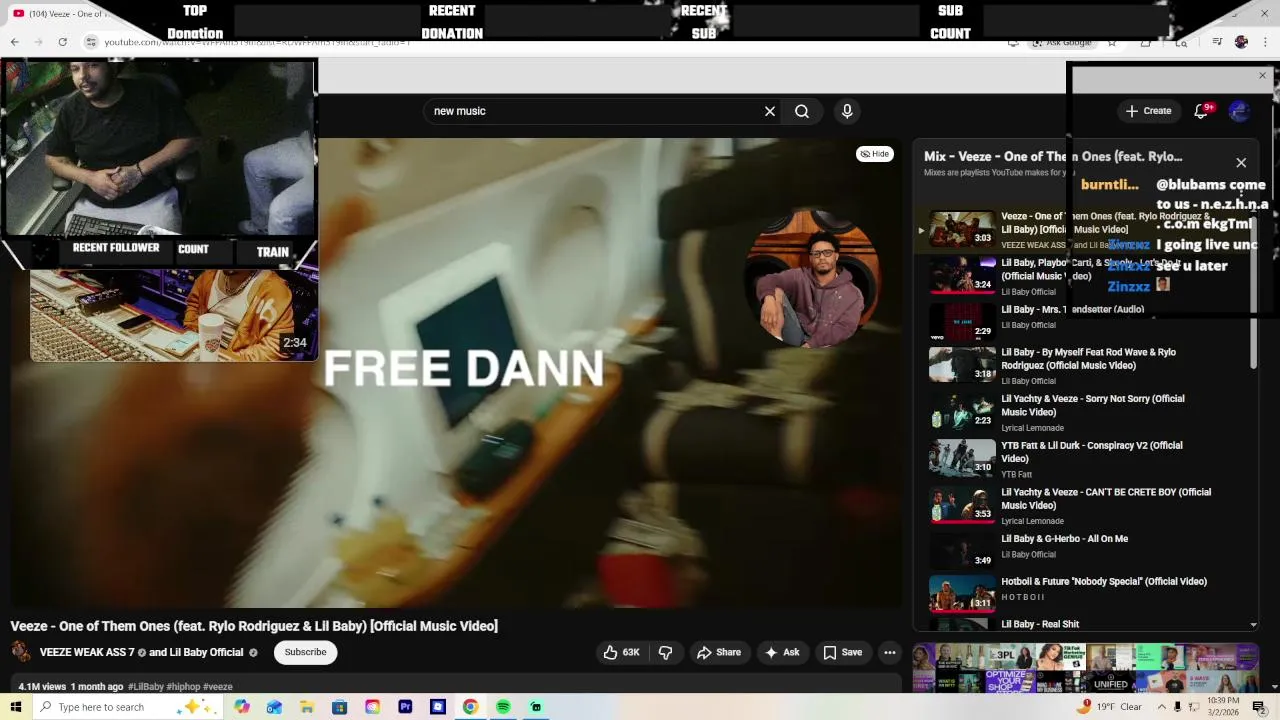Click the main video player area
The width and height of the screenshot is (1280, 720).
pos(456,373)
